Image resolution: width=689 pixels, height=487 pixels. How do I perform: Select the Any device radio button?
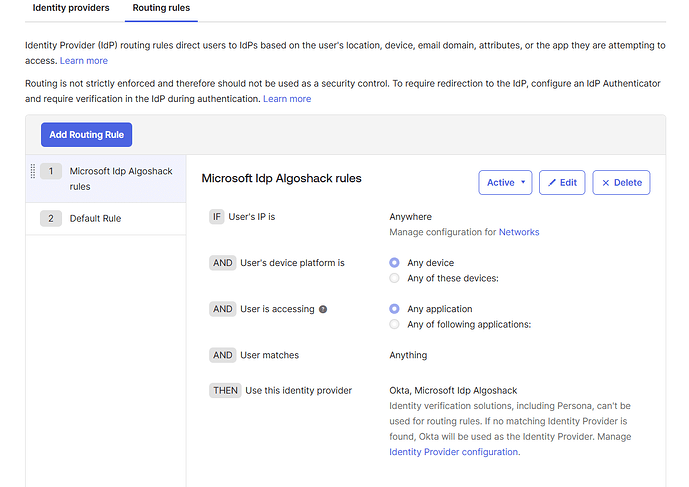click(x=395, y=263)
